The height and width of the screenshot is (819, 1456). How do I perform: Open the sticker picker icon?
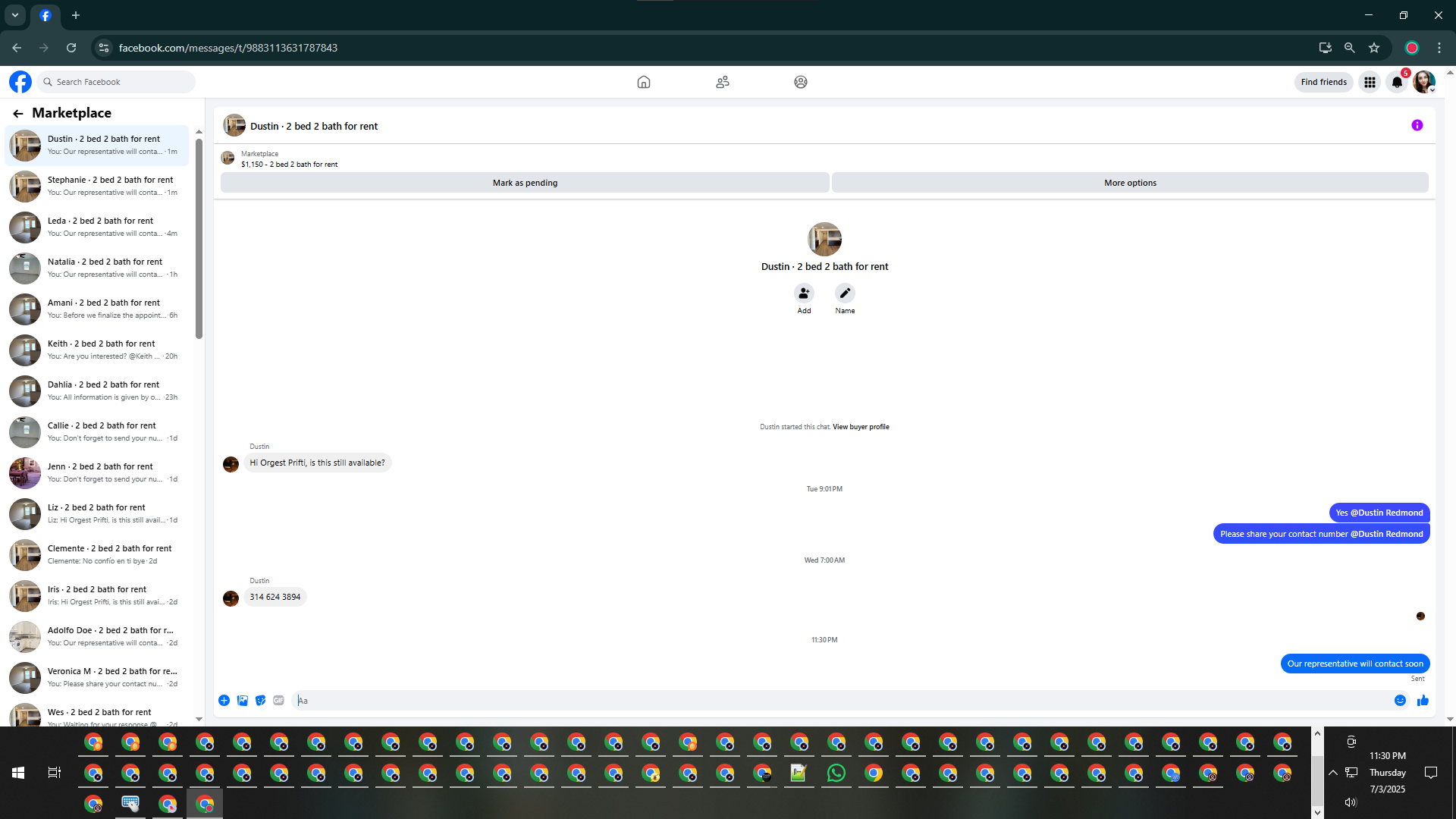tap(260, 701)
